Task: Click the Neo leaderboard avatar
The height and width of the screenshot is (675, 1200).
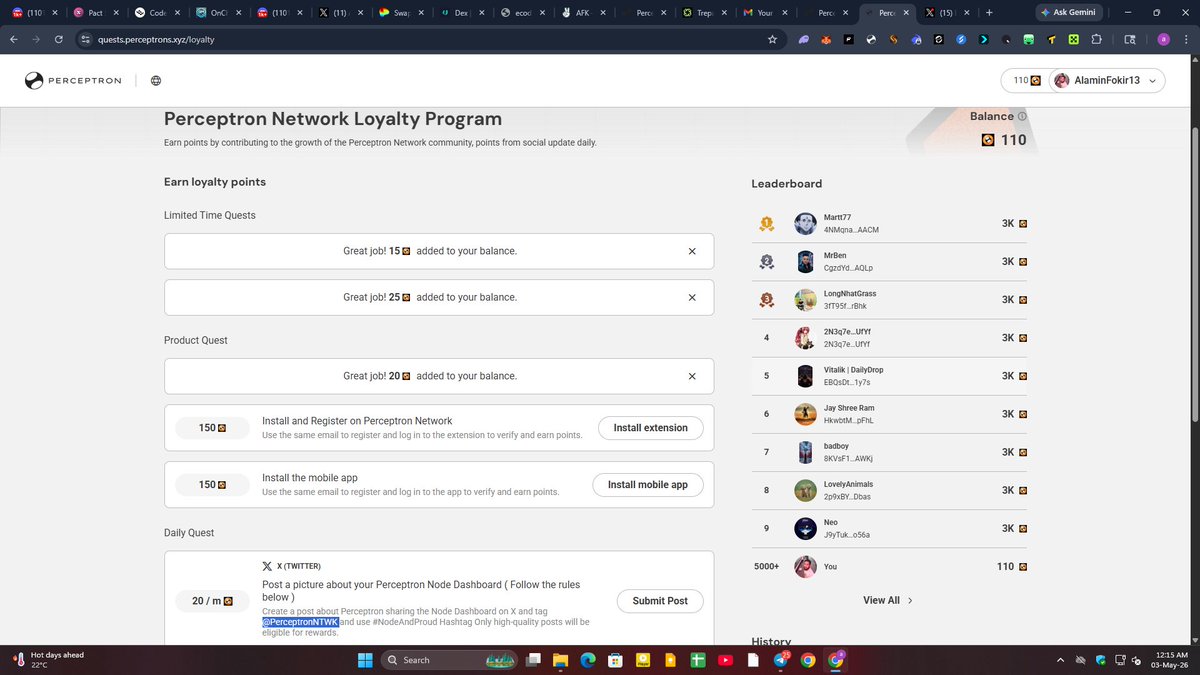Action: pos(805,529)
